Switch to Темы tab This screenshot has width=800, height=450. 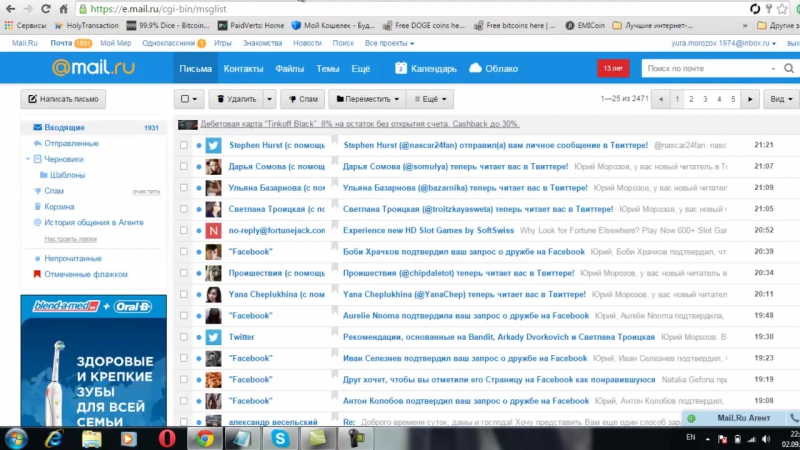(328, 68)
